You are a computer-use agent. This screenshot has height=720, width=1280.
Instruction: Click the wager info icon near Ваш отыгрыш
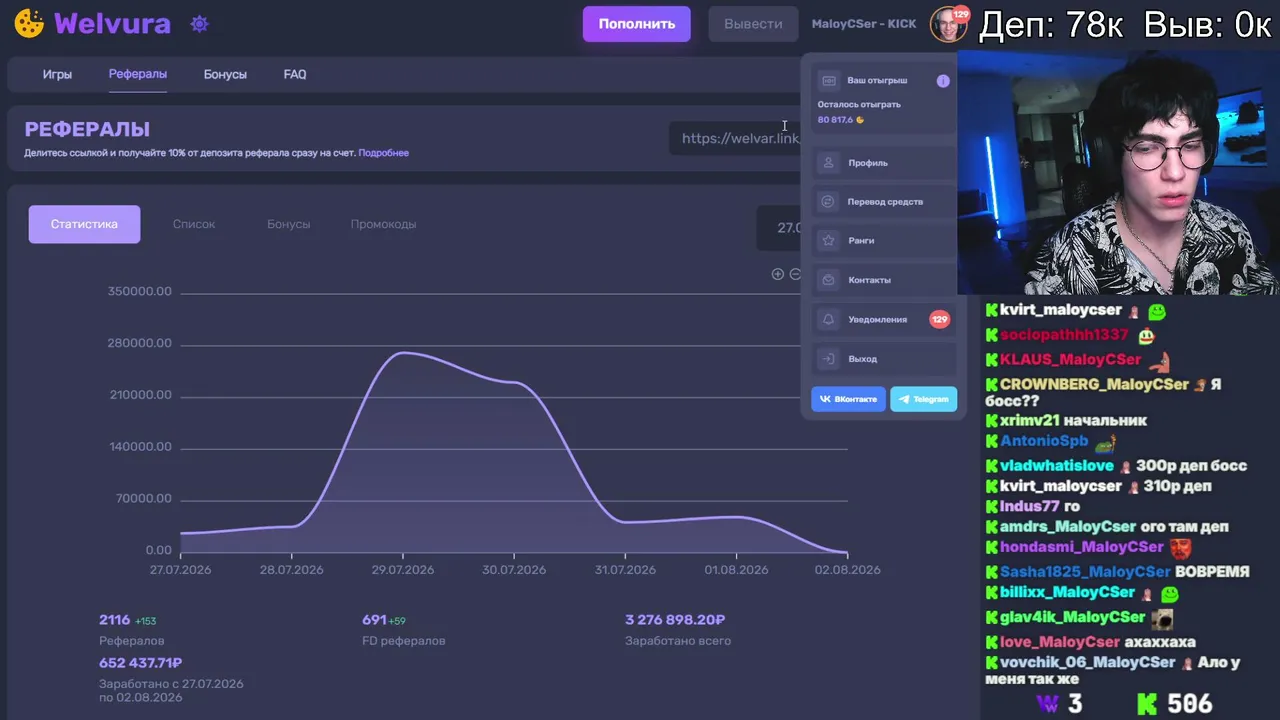pos(943,81)
